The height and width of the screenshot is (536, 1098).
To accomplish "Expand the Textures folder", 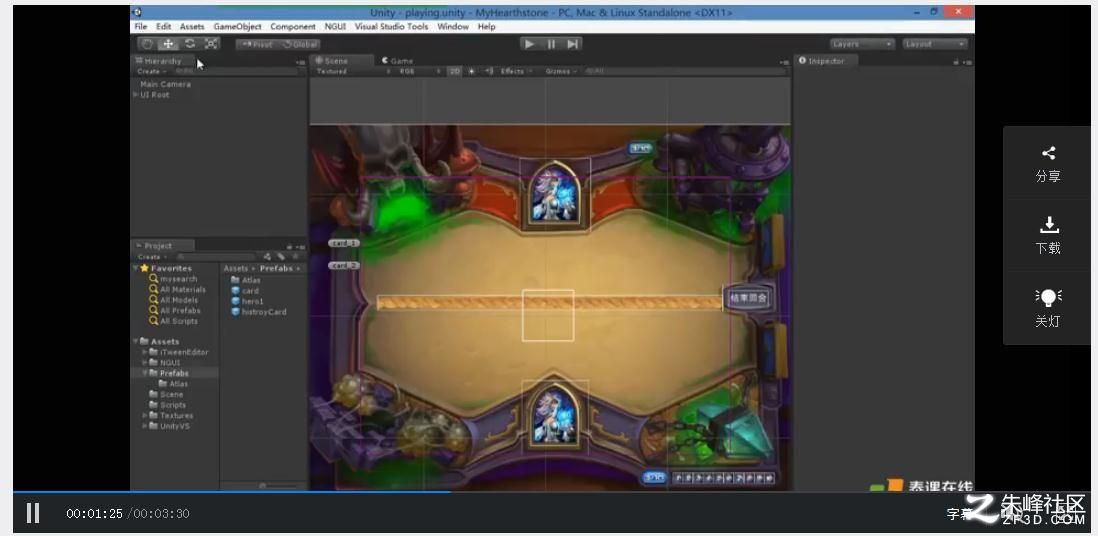I will tap(145, 415).
